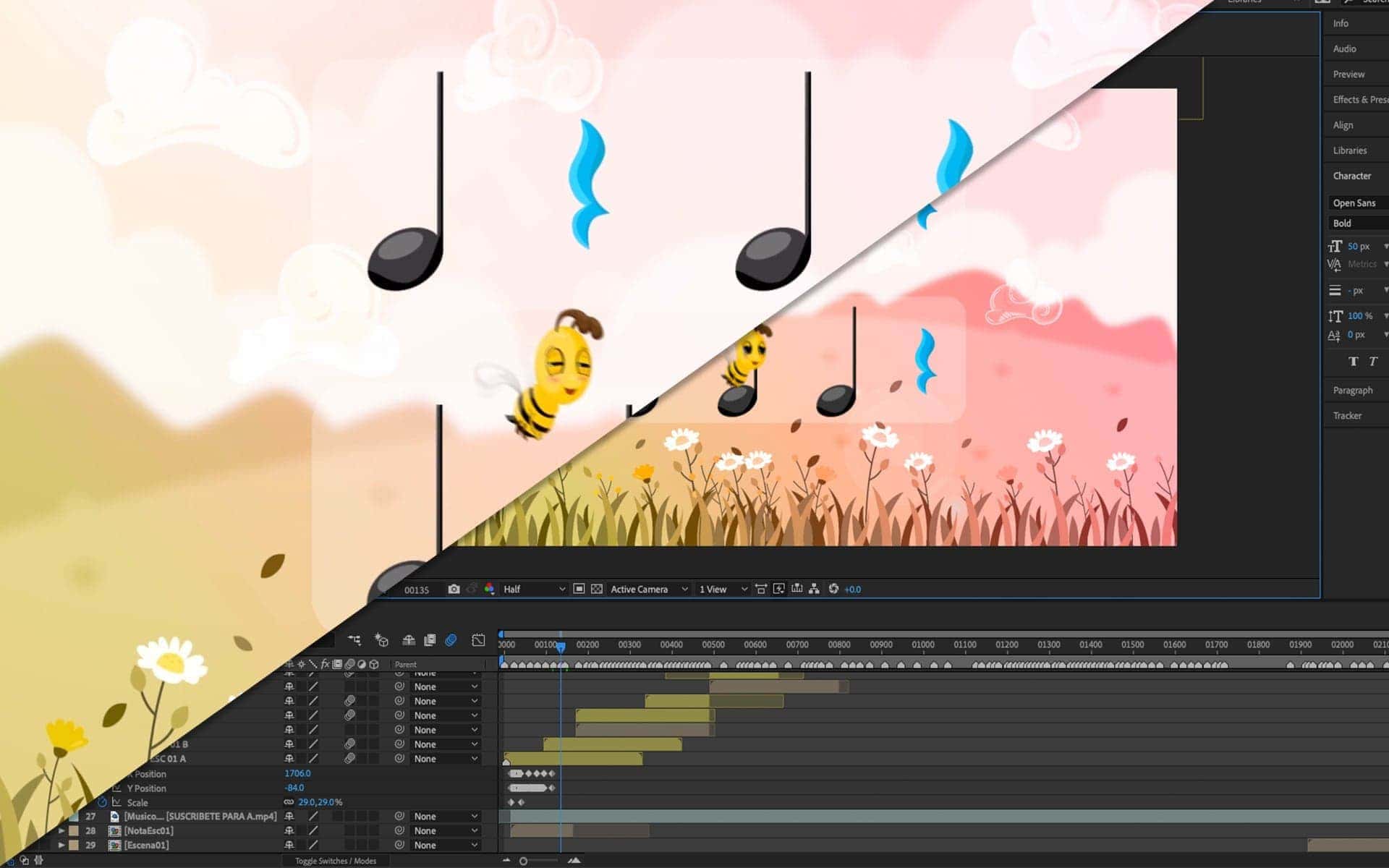Viewport: 1389px width, 868px height.
Task: Expand the NotaEsc01 layer
Action: [61, 830]
